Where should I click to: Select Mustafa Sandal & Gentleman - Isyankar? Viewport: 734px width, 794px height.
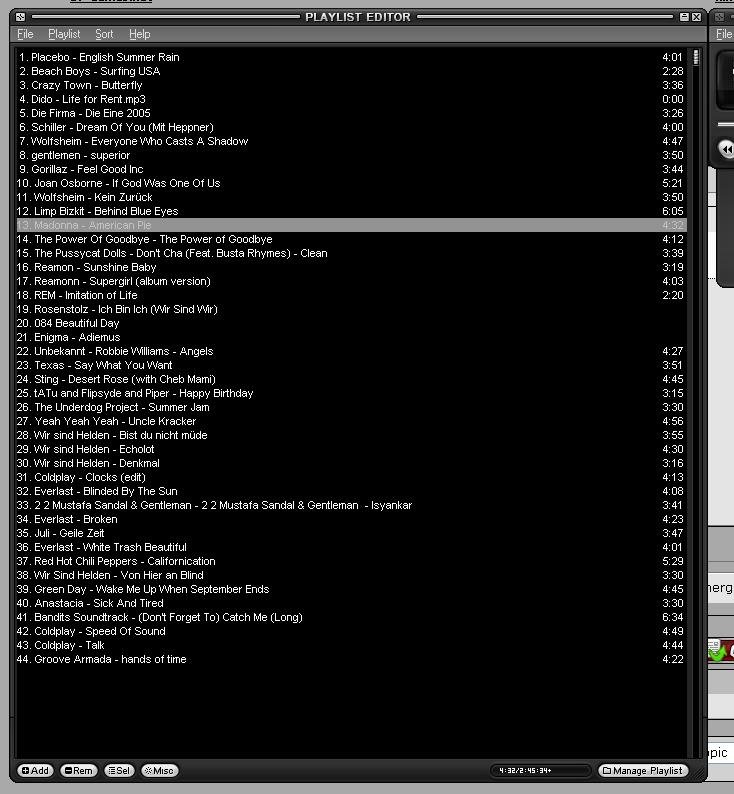pos(351,505)
